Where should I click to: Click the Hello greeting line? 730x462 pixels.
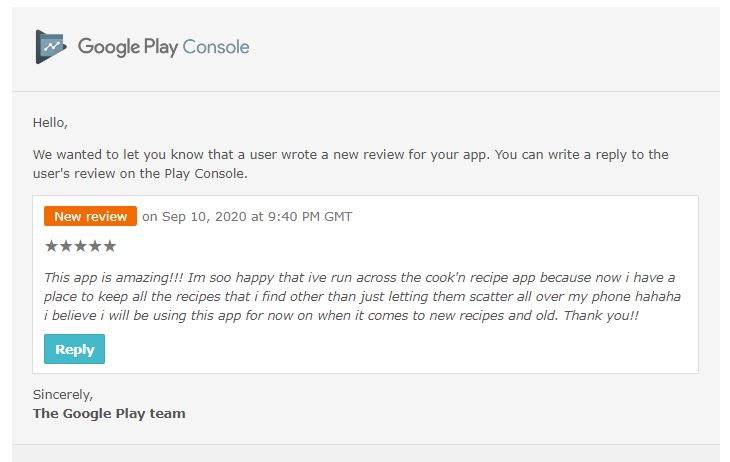pyautogui.click(x=50, y=122)
